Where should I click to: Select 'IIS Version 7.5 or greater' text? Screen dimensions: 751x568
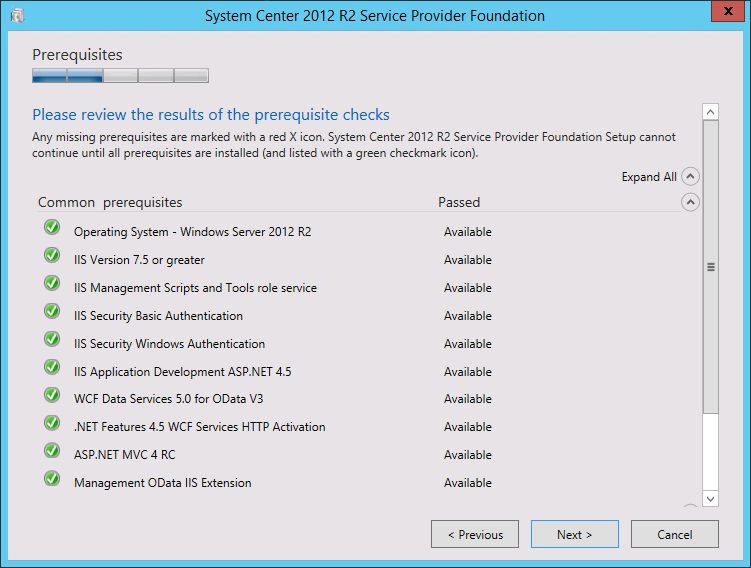[x=139, y=260]
